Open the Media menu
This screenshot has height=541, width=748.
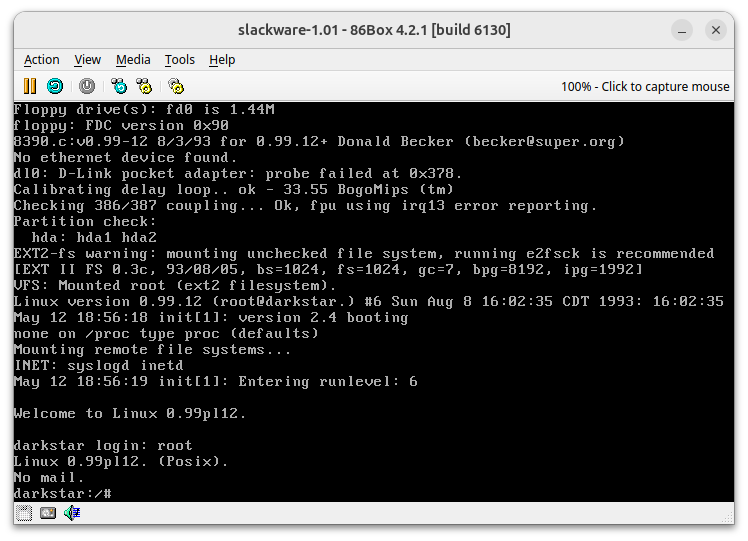(133, 60)
